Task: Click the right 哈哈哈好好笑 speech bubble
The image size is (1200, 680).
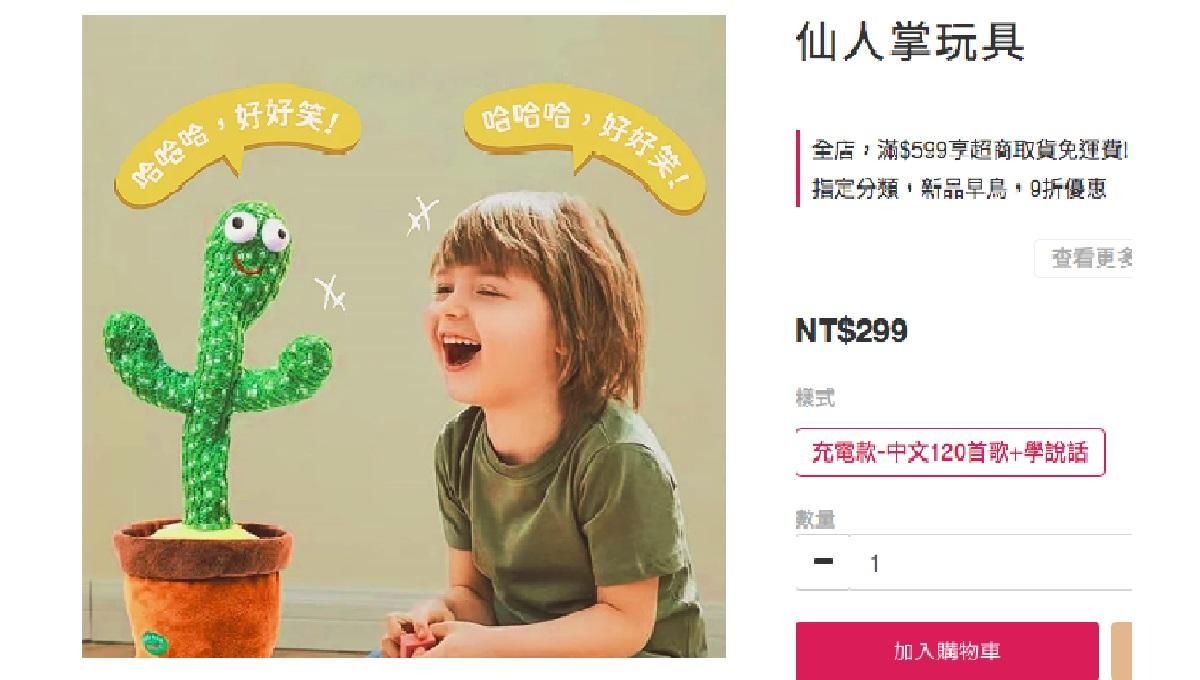Action: [x=586, y=145]
